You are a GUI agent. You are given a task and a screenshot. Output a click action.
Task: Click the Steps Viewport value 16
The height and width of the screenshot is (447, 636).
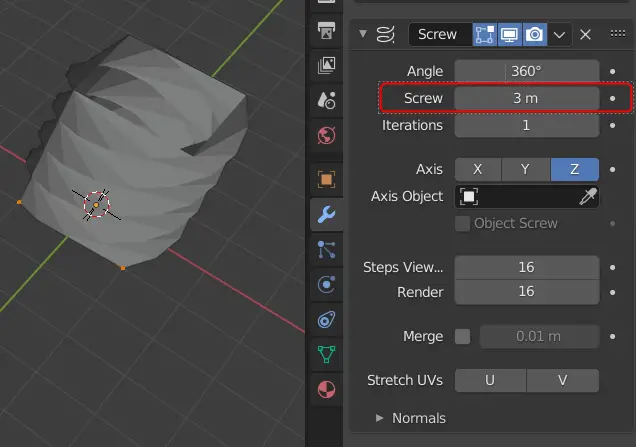527,267
